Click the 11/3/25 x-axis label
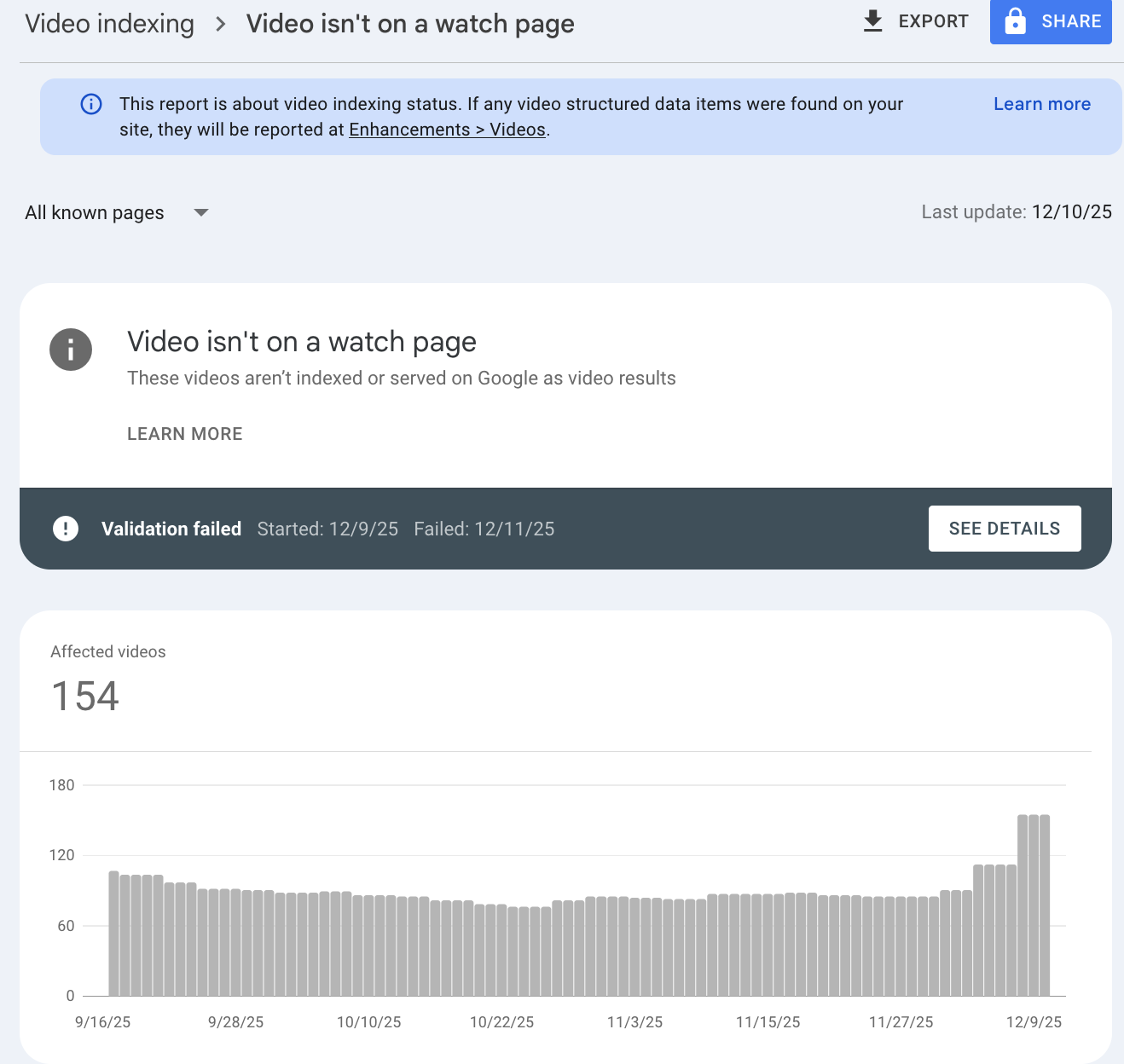This screenshot has height=1064, width=1124. pos(635,1022)
